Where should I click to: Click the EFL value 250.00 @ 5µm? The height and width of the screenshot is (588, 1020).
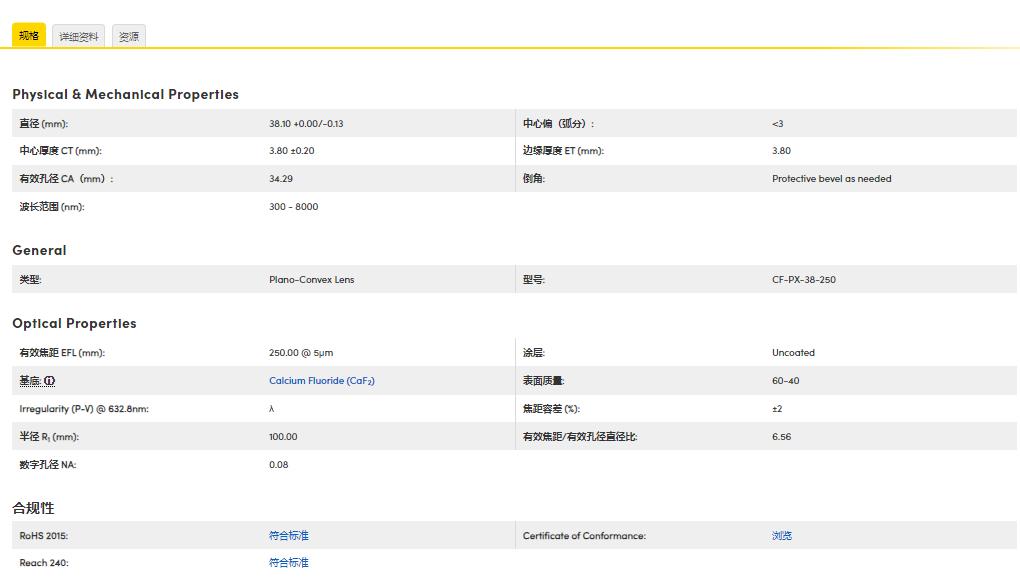[301, 353]
